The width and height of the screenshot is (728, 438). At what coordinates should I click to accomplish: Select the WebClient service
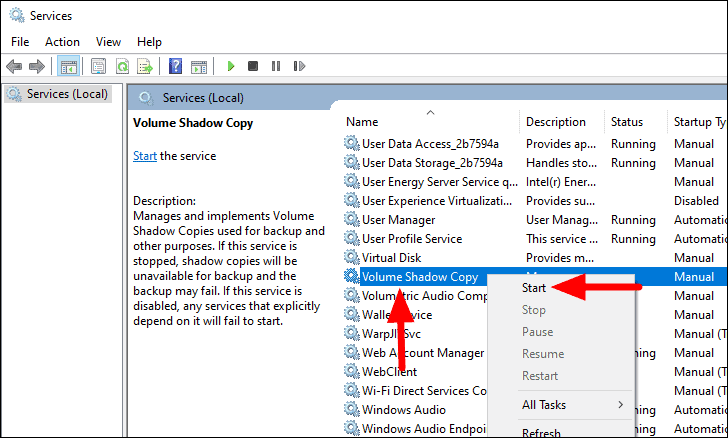[389, 372]
